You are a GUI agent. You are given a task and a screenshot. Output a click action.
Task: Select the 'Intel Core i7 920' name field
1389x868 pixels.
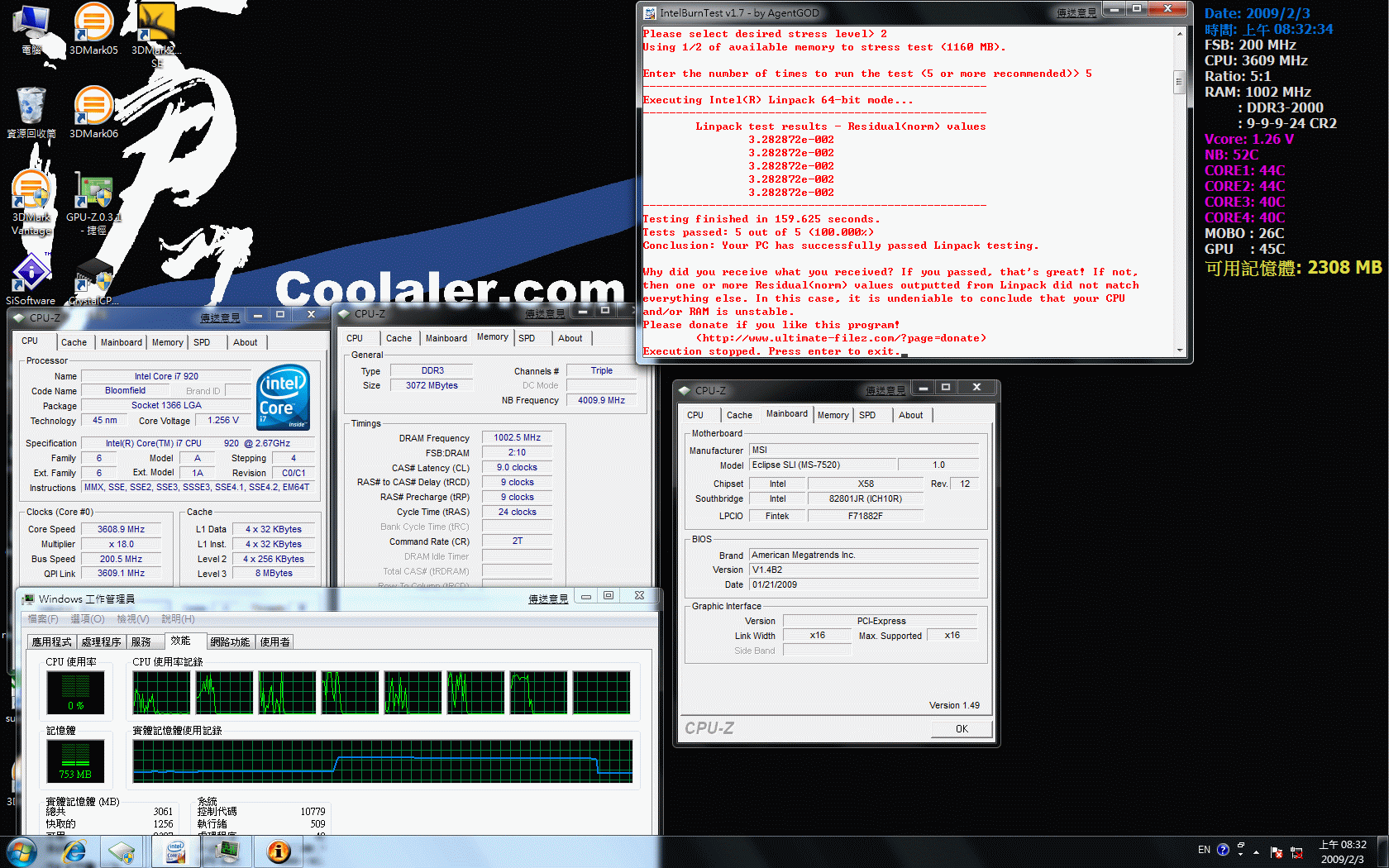click(166, 376)
